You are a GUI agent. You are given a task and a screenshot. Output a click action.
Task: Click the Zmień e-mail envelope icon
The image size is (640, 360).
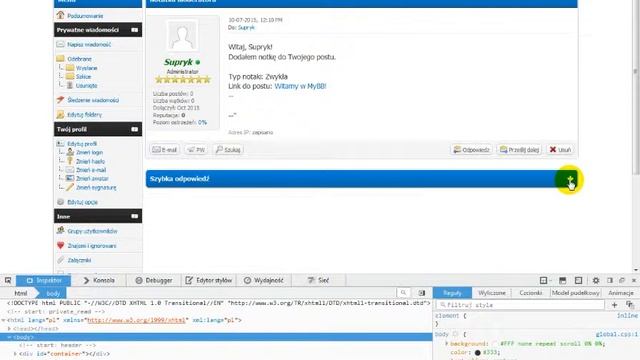70,170
